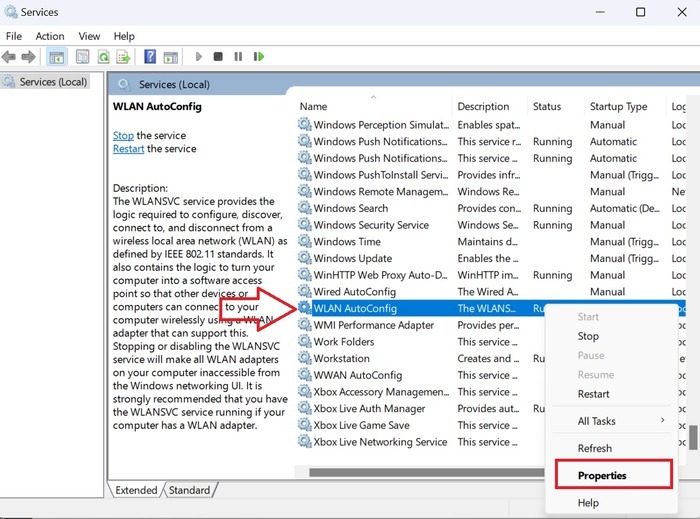Viewport: 700px width, 519px height.
Task: Click gear icon of Windows Time service
Action: coord(304,241)
